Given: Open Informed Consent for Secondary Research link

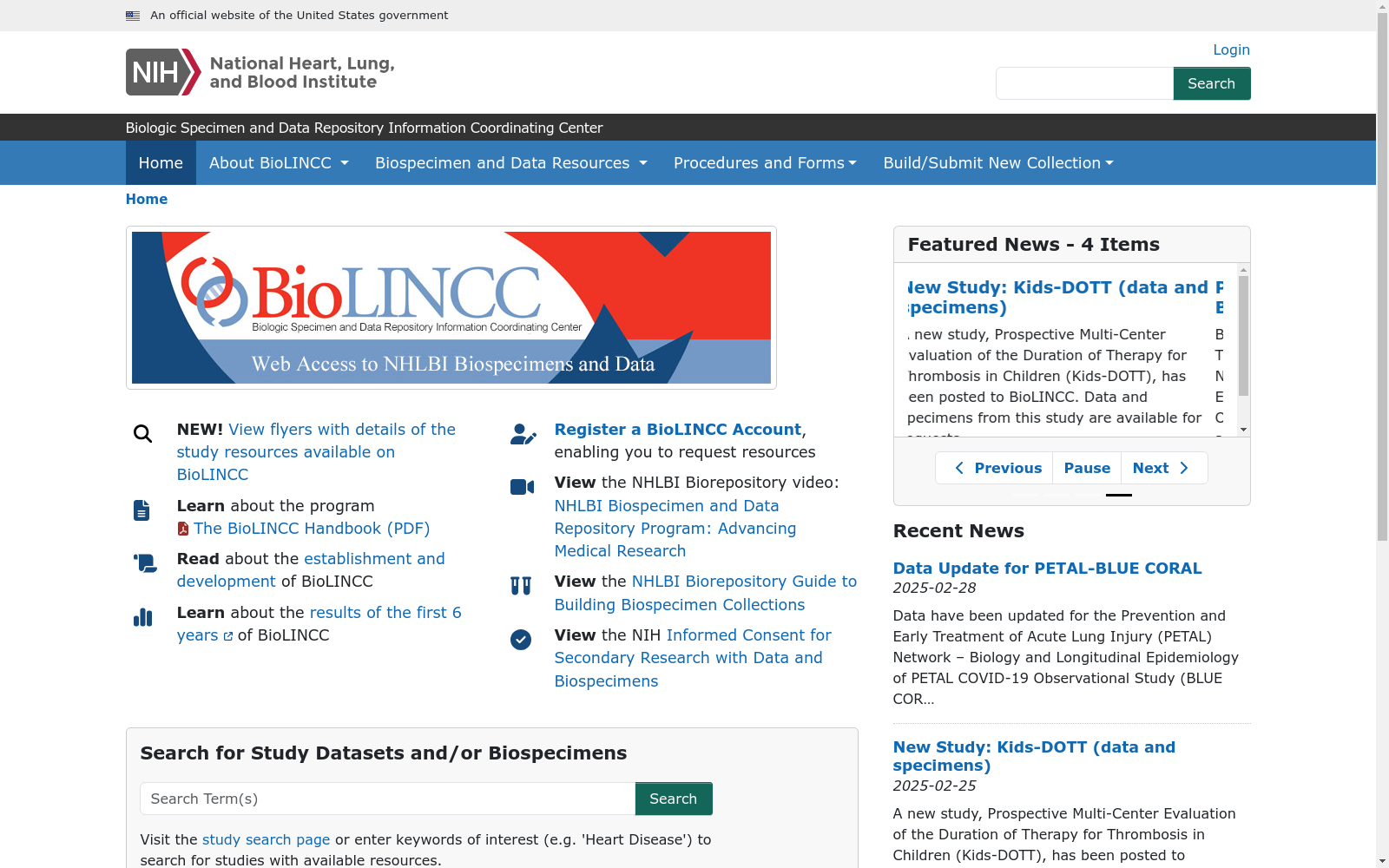Looking at the screenshot, I should [693, 658].
